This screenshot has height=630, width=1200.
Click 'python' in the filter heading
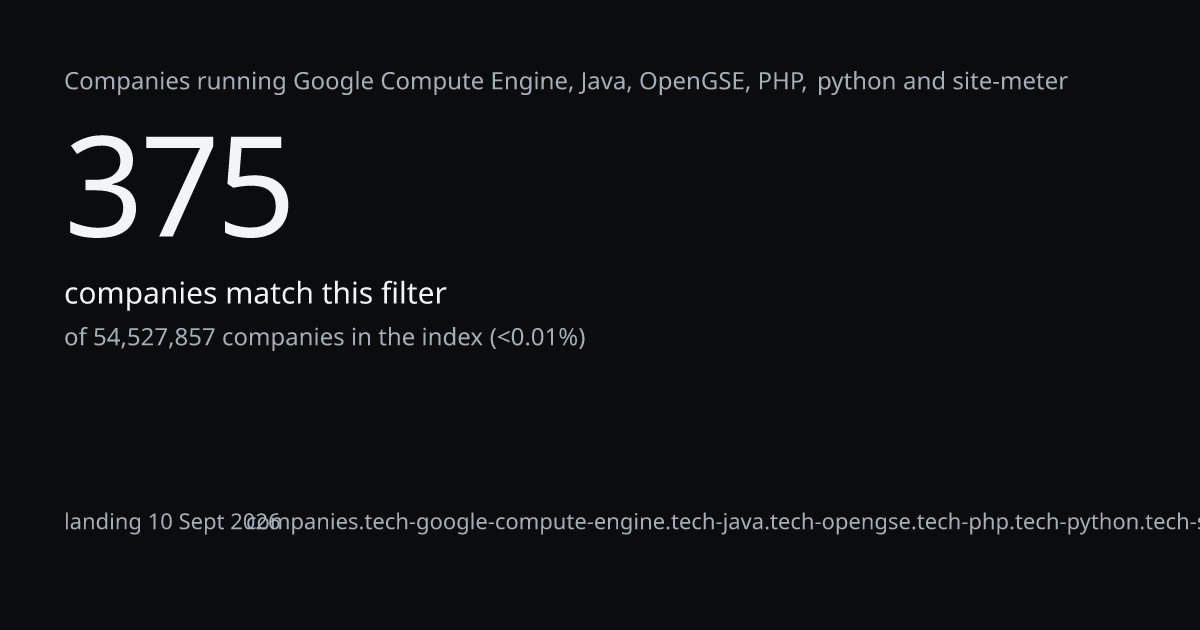pyautogui.click(x=857, y=82)
